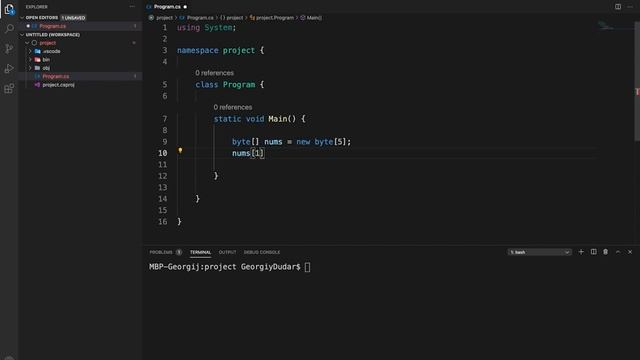The height and width of the screenshot is (360, 640).
Task: Open the Extensions view
Action: click(9, 89)
